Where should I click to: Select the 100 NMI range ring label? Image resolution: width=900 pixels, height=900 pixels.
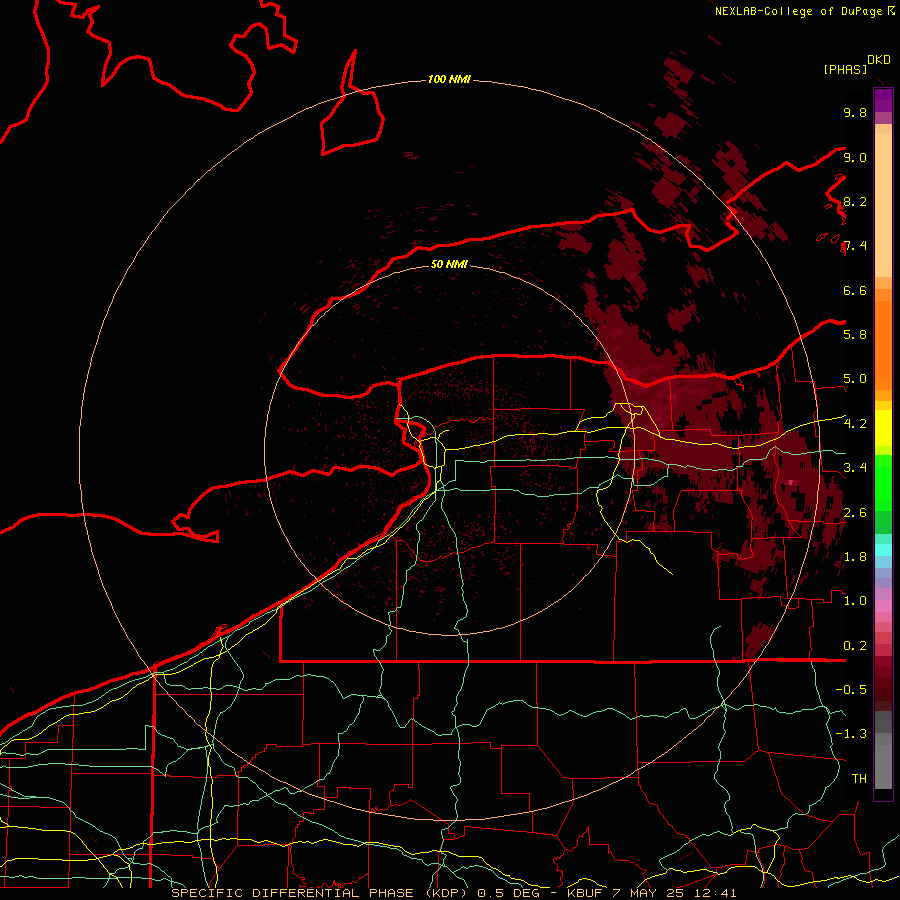click(449, 79)
